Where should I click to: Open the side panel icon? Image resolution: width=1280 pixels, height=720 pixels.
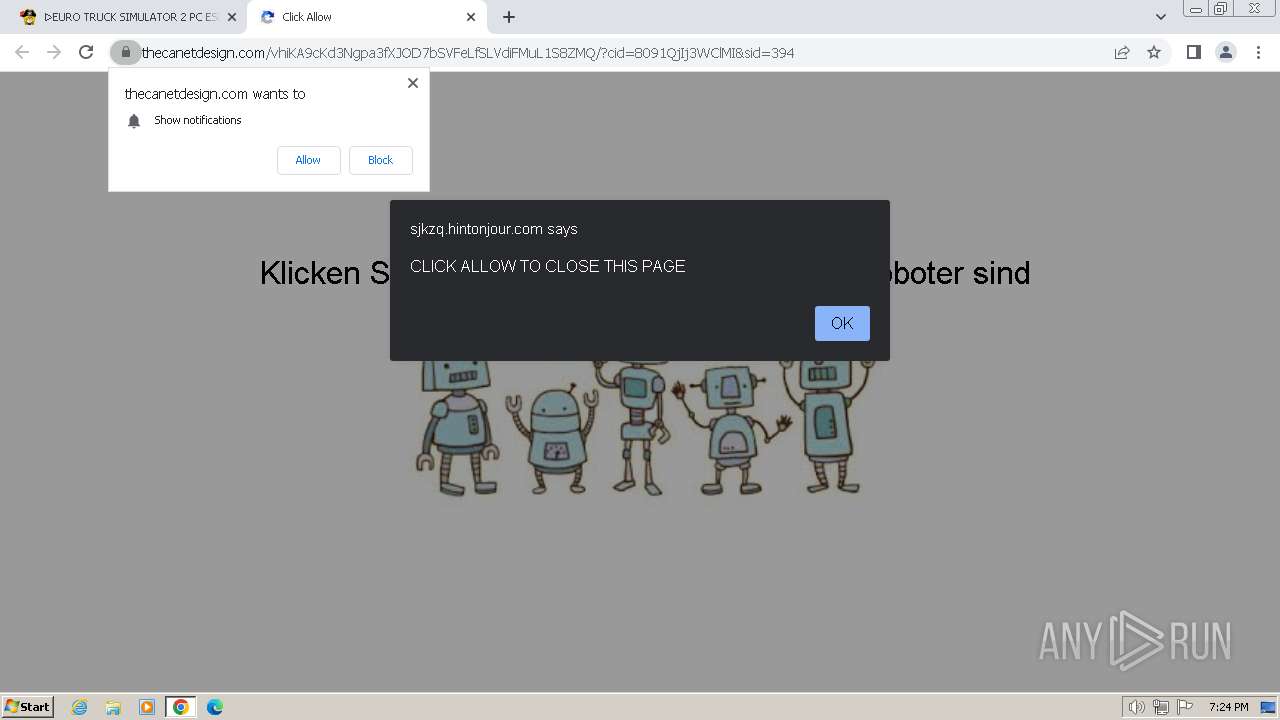coord(1193,52)
